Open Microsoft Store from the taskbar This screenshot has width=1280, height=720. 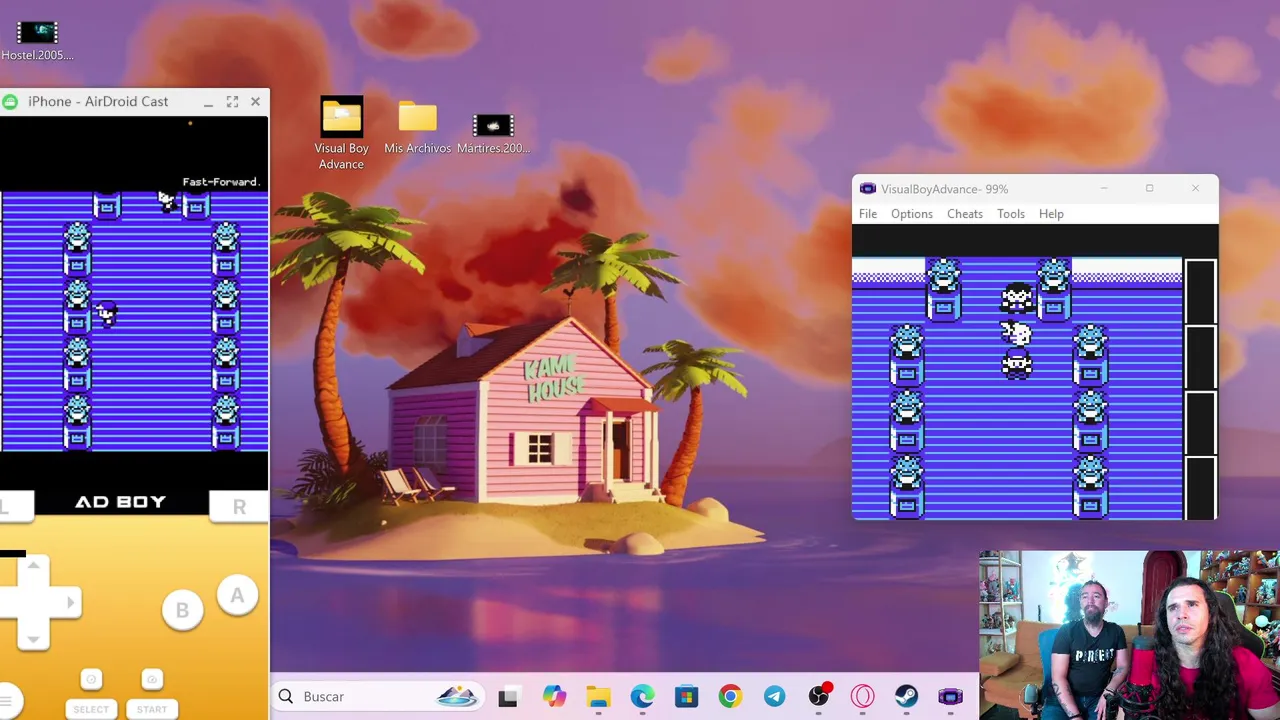pos(686,697)
